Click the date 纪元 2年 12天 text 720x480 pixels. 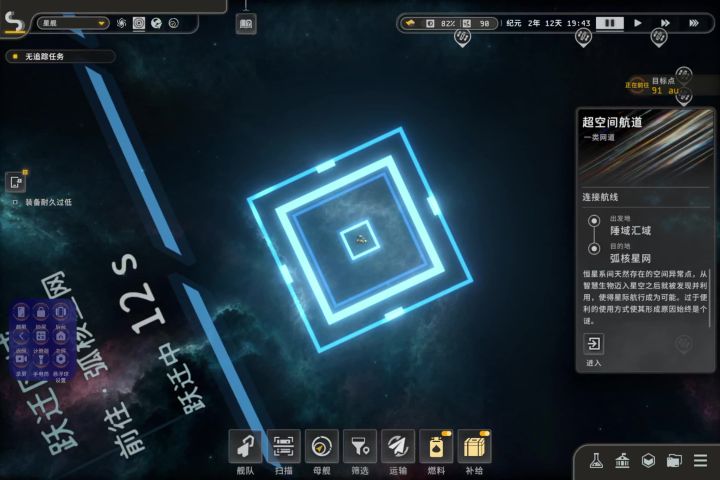(x=534, y=23)
